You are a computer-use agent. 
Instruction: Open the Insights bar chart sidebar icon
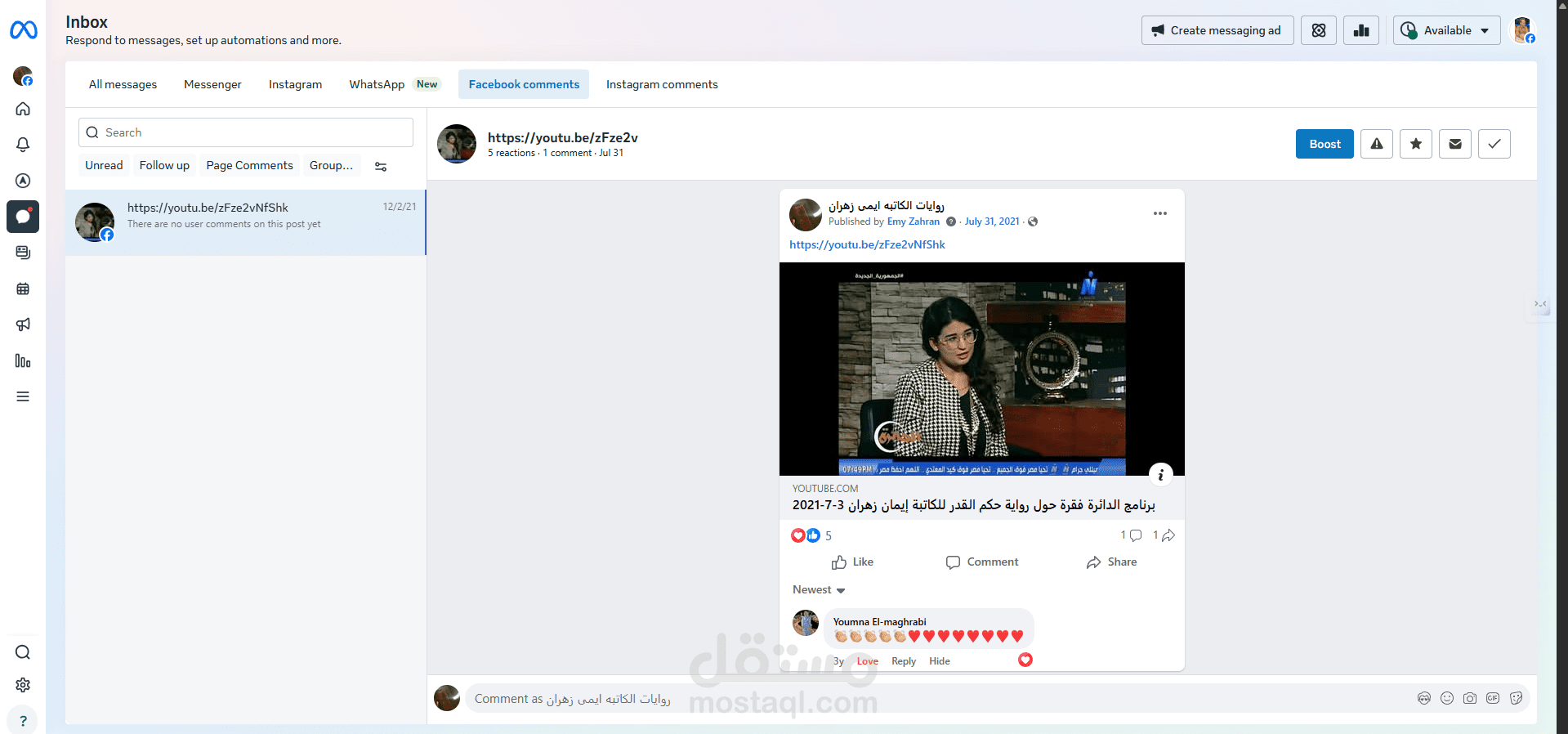coord(23,360)
